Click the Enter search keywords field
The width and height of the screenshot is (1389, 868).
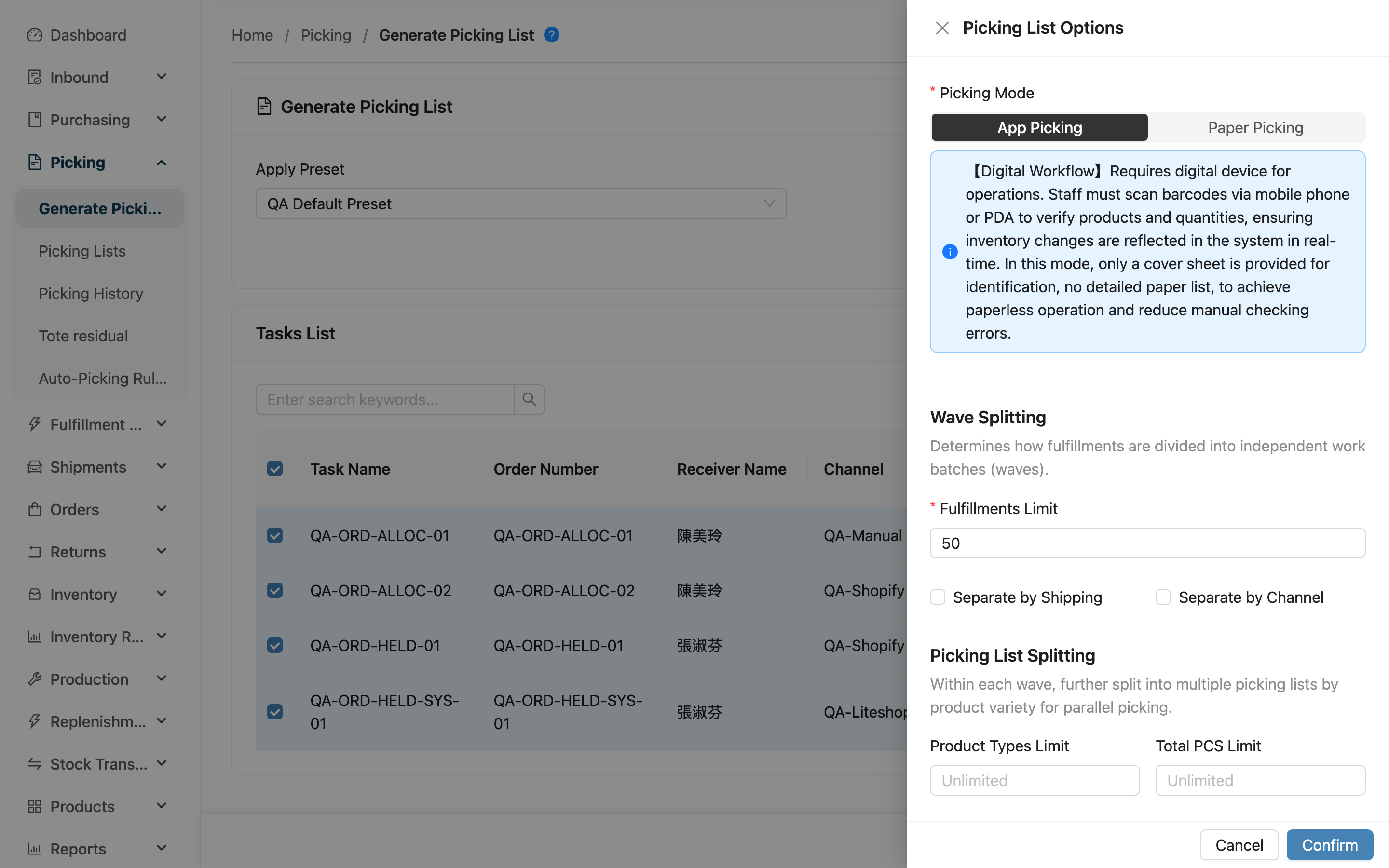pos(385,399)
